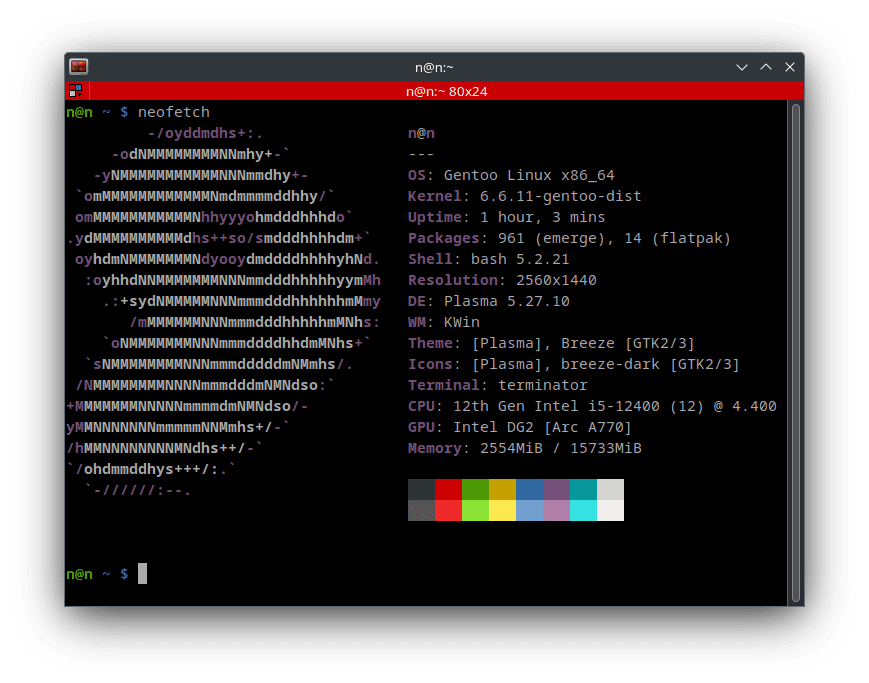The image size is (869, 683).
Task: Click the 'GPU: Intel DG2 [Arc A770]' line
Action: [x=520, y=427]
